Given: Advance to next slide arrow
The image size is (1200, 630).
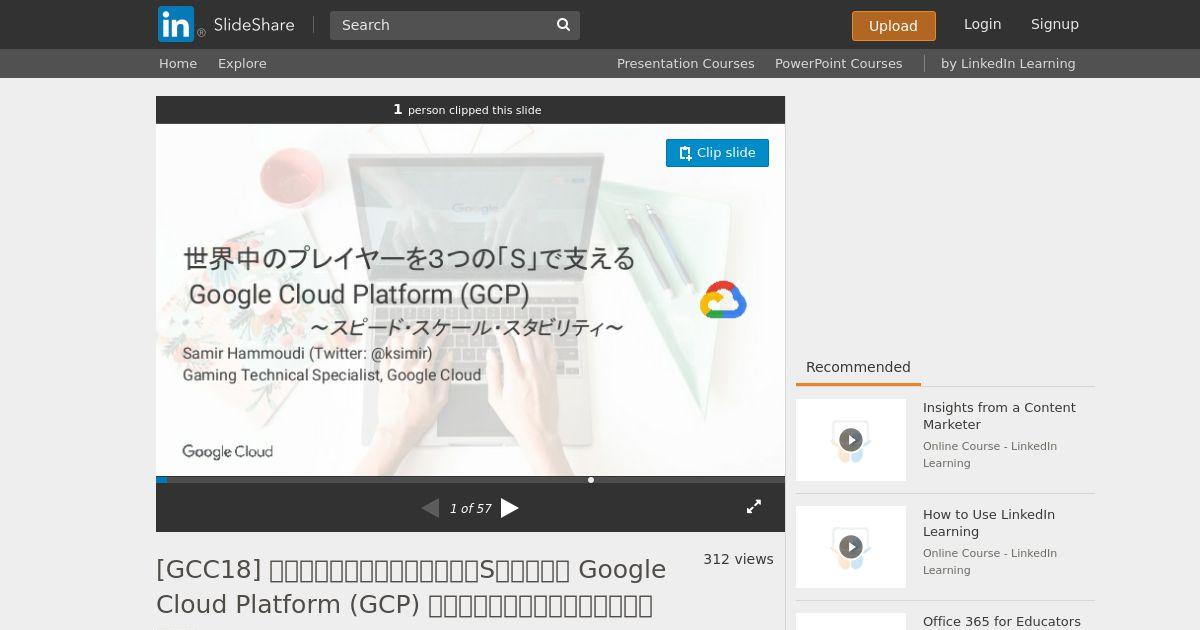Looking at the screenshot, I should [x=510, y=508].
